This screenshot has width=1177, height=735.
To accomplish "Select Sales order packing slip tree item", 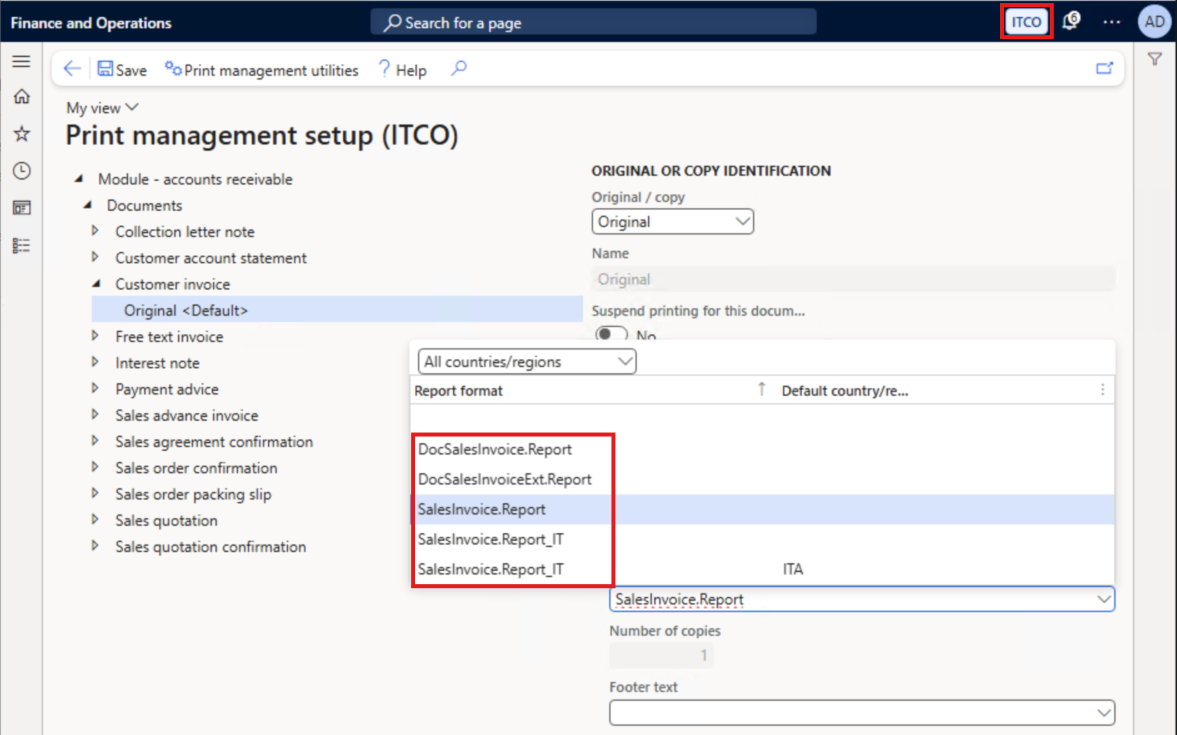I will [193, 494].
